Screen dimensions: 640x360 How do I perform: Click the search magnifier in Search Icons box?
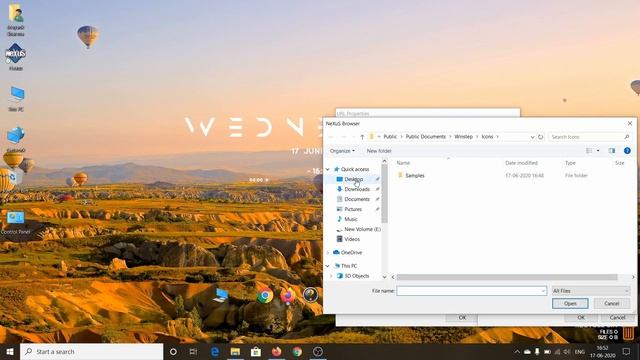[627, 137]
